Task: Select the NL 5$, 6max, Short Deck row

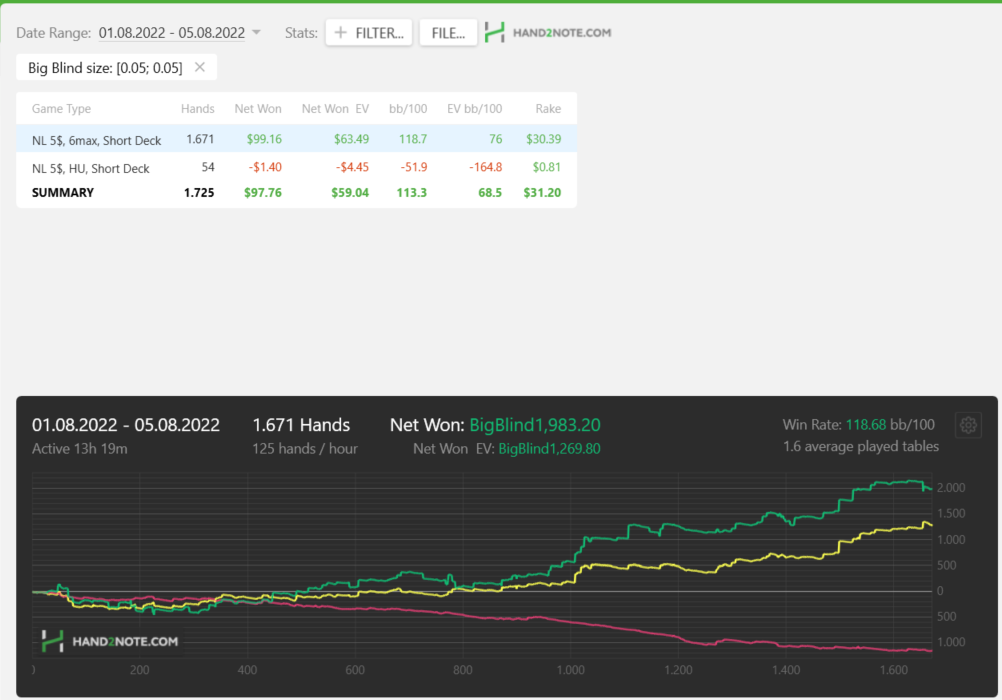Action: coord(297,139)
